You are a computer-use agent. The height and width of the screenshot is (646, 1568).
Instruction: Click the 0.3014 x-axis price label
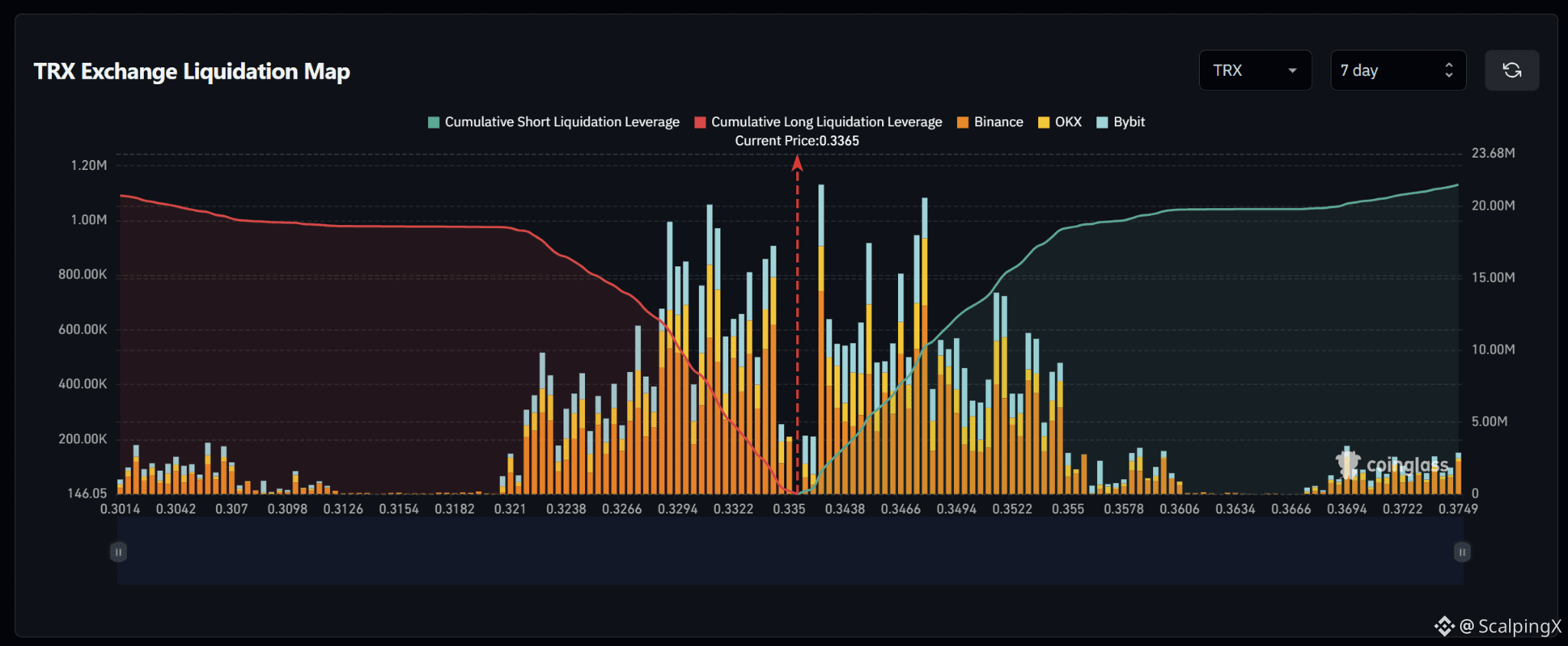coord(120,509)
